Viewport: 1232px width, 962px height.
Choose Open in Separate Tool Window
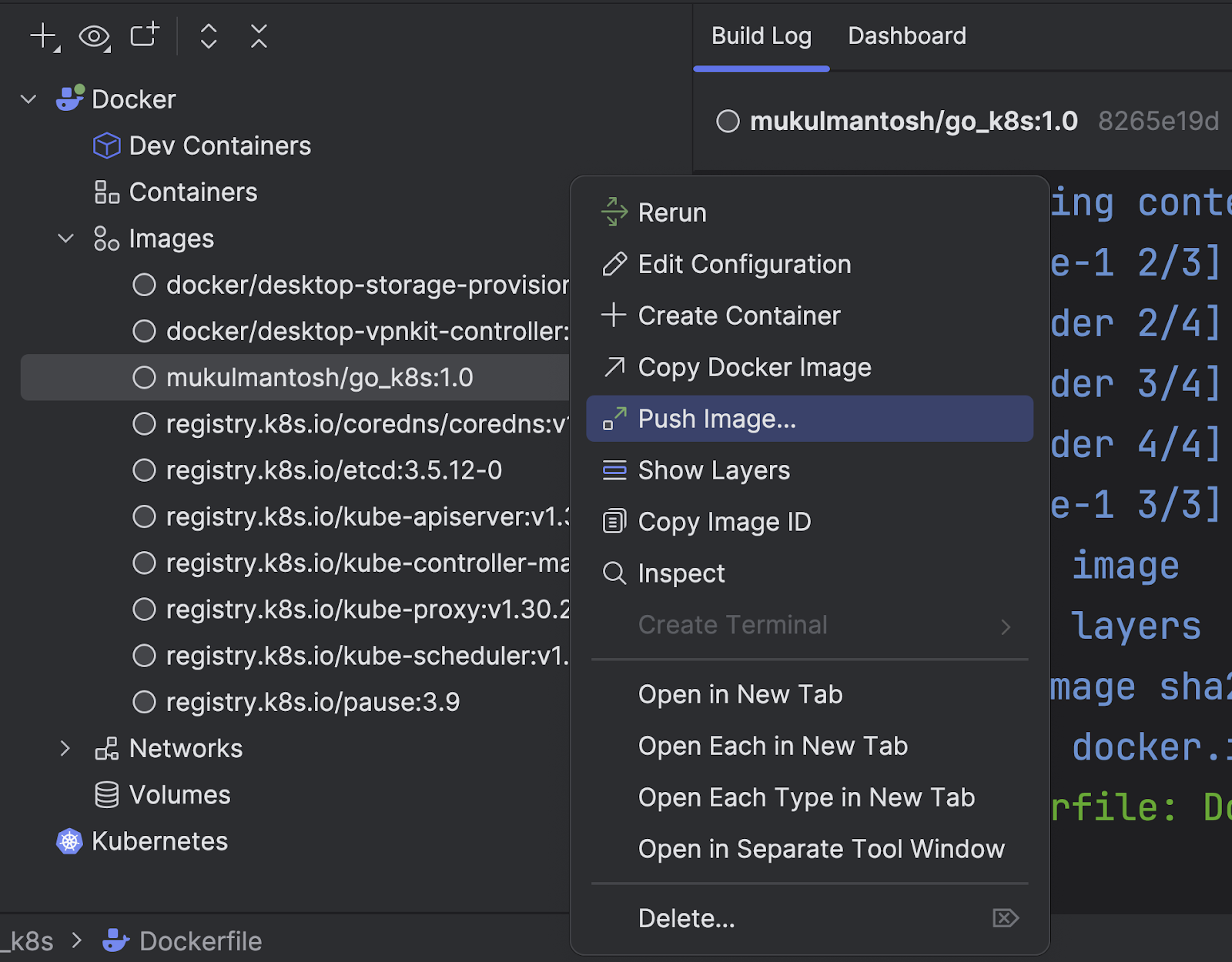[810, 849]
